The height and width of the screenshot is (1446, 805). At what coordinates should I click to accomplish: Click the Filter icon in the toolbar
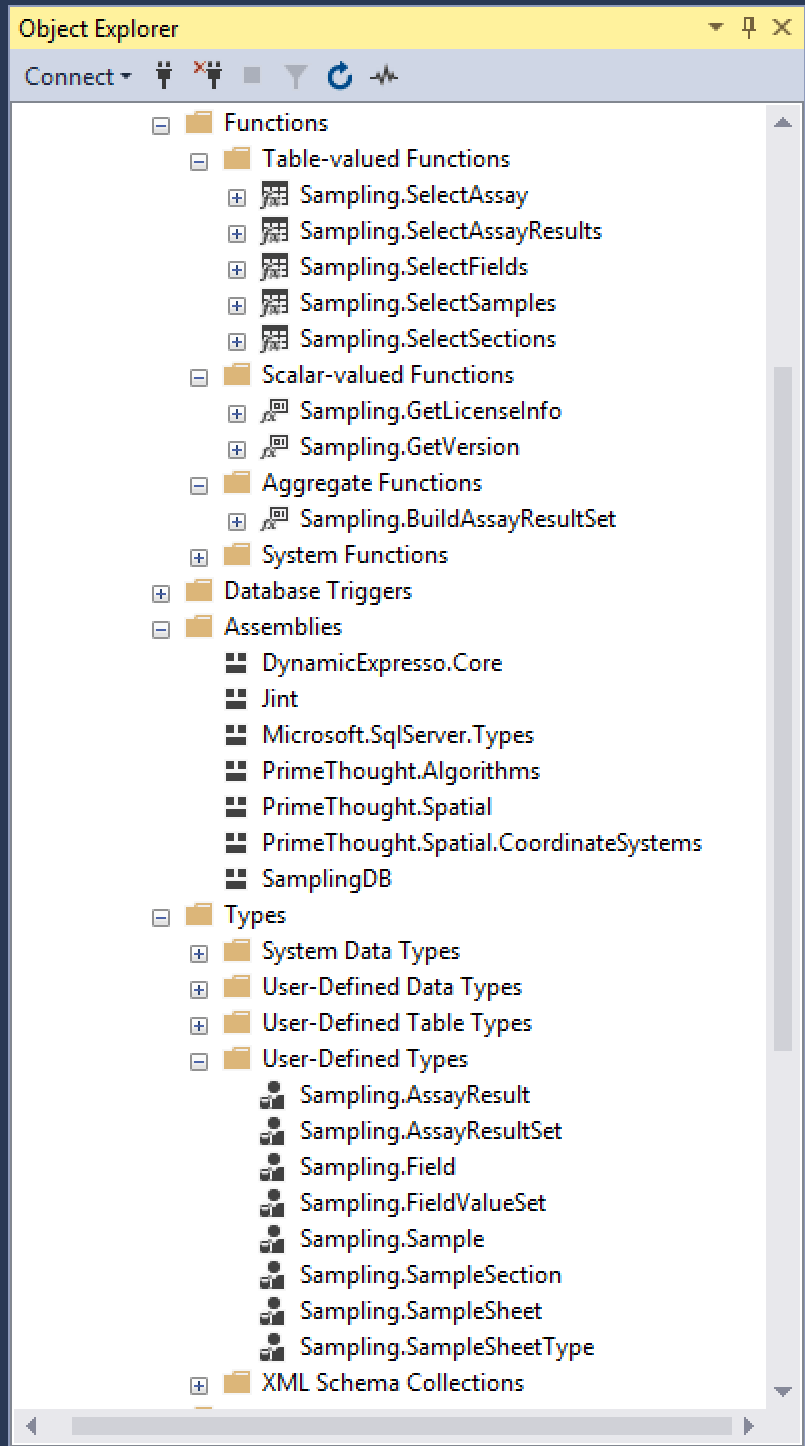[x=294, y=76]
